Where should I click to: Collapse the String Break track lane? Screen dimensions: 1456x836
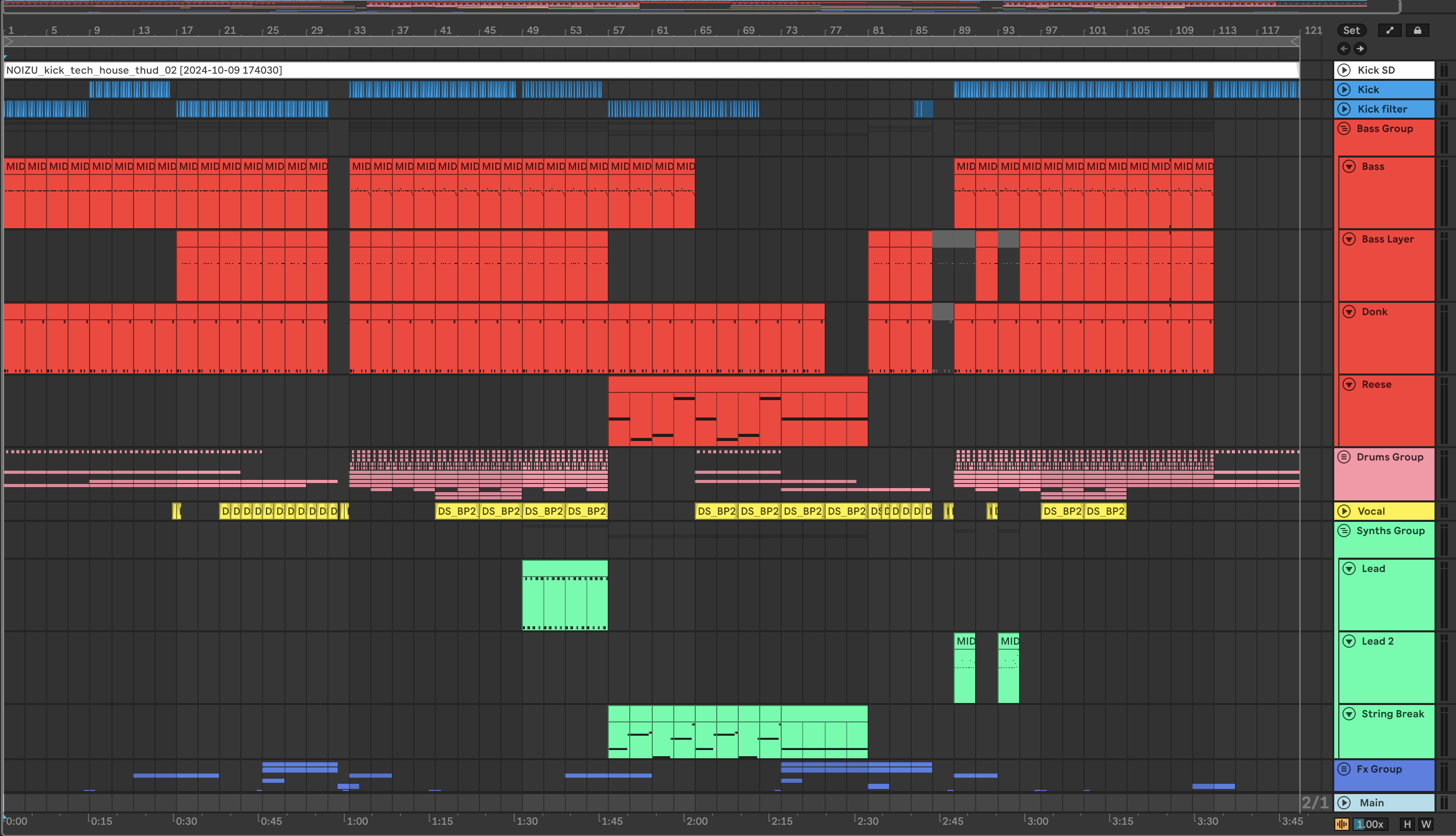click(1349, 714)
